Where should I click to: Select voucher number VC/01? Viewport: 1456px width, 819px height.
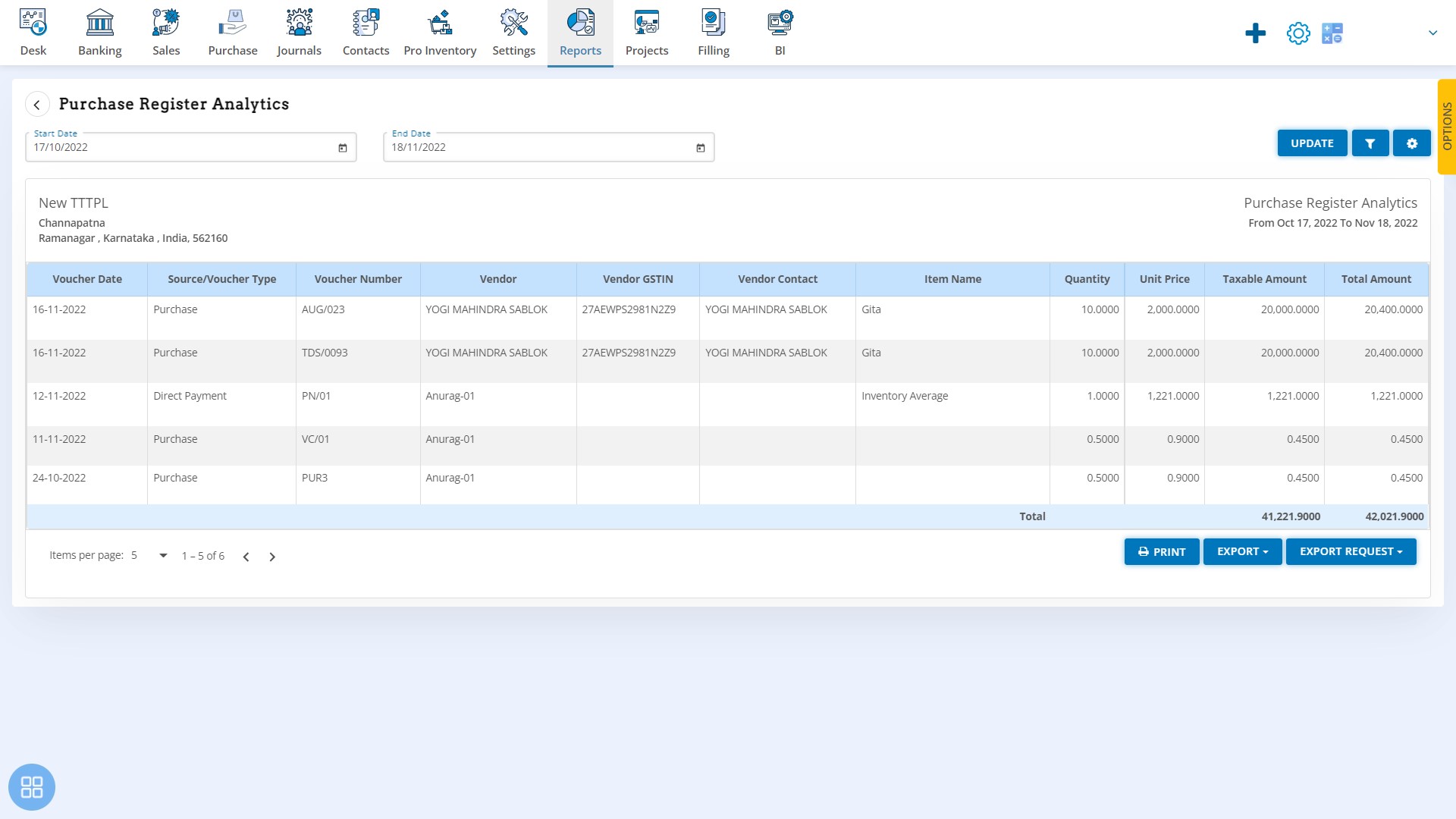(x=315, y=439)
